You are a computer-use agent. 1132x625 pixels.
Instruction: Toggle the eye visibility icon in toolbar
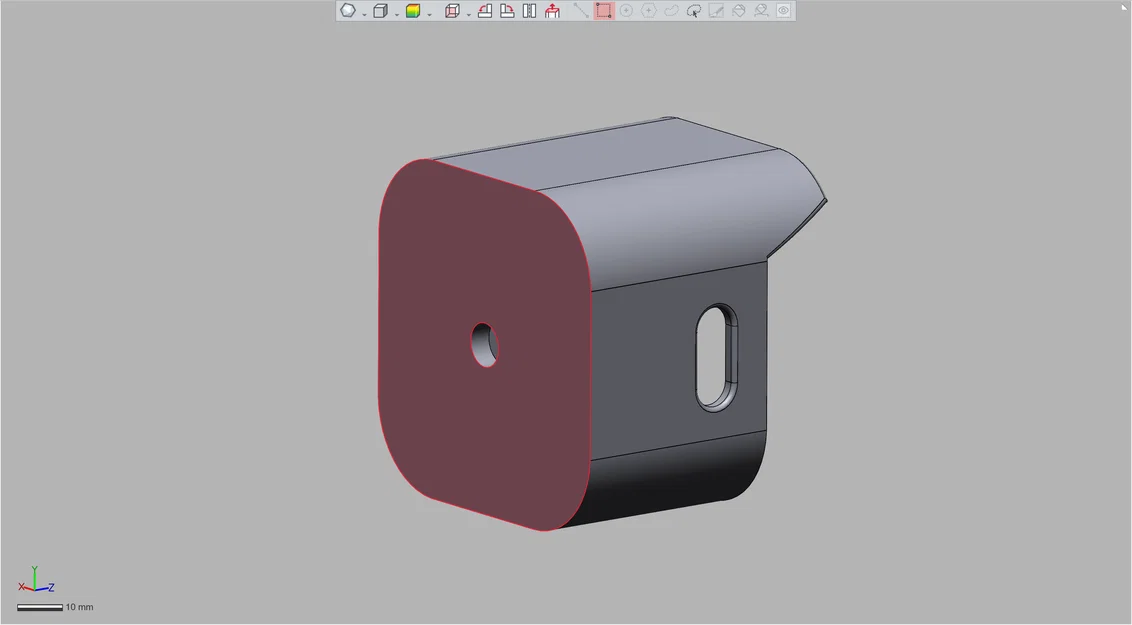click(783, 11)
